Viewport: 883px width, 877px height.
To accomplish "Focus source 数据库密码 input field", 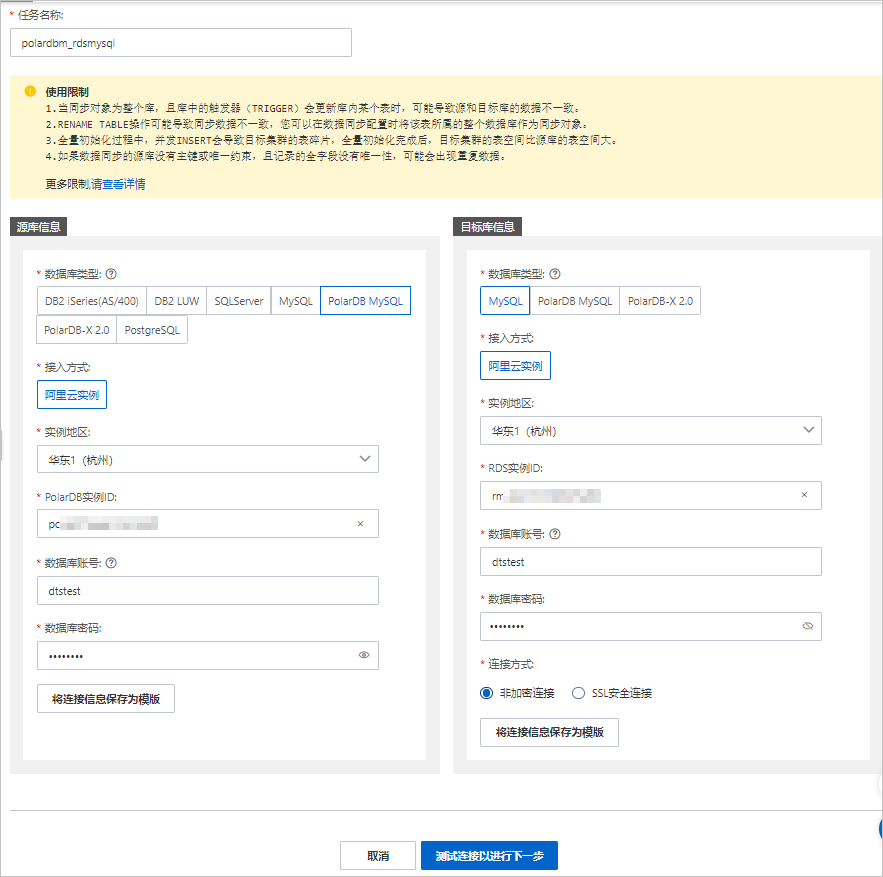I will click(x=208, y=656).
